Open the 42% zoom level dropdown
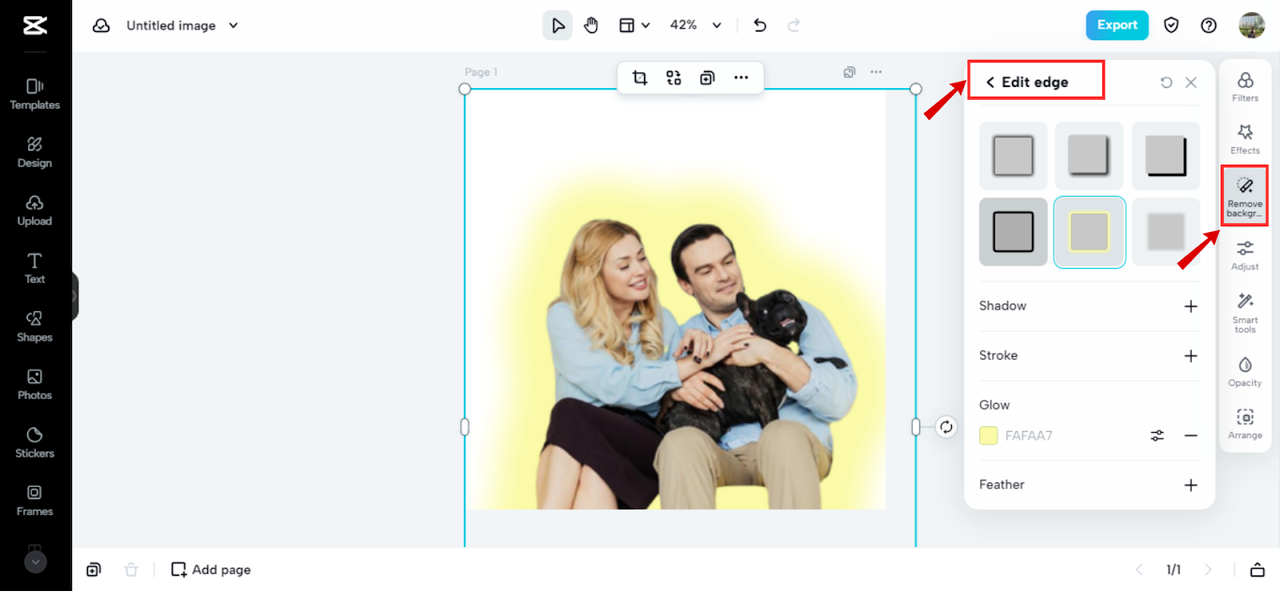Viewport: 1280px width, 595px height. [x=695, y=25]
